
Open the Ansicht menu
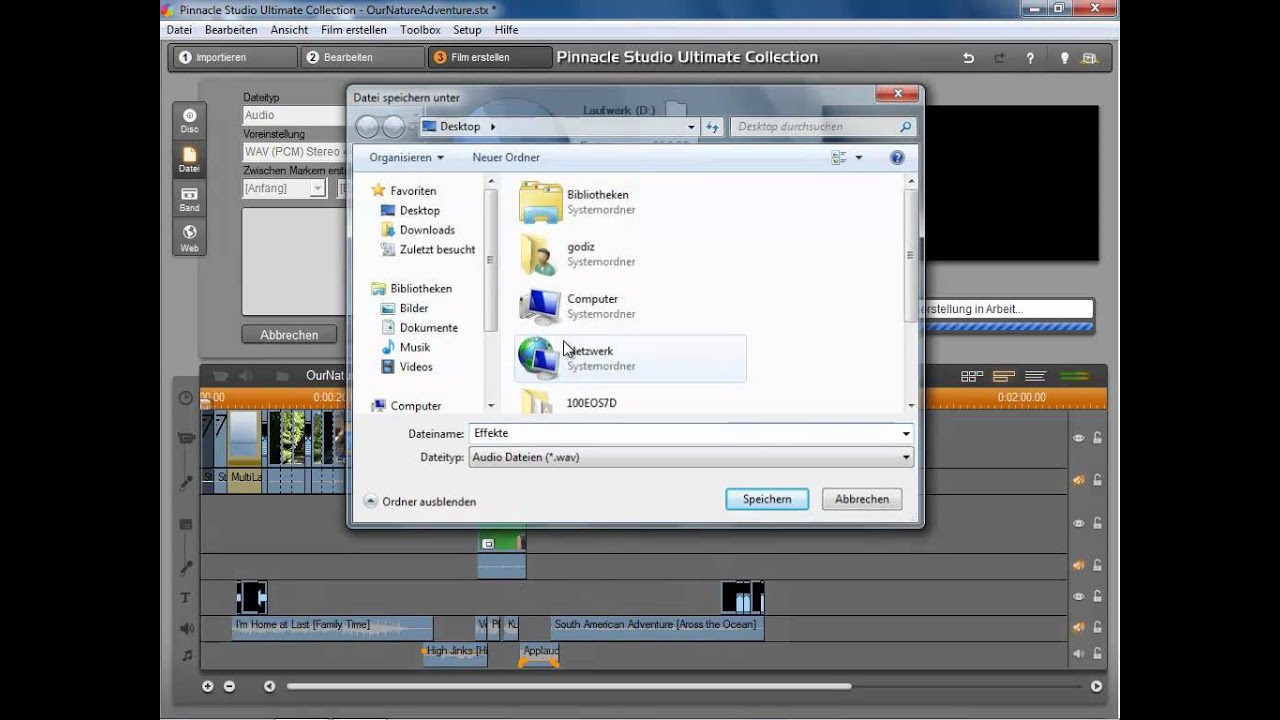(x=289, y=30)
